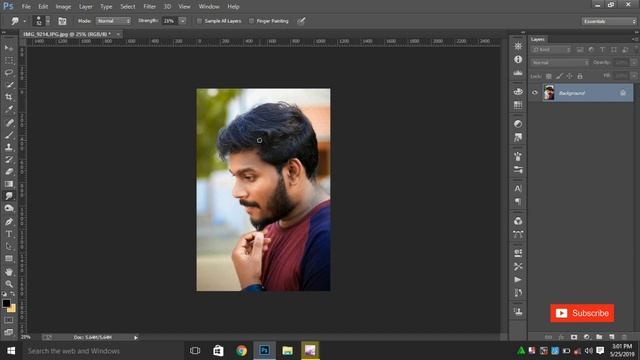This screenshot has height=360, width=640.
Task: Toggle Lock all padlock icon
Action: (580, 76)
